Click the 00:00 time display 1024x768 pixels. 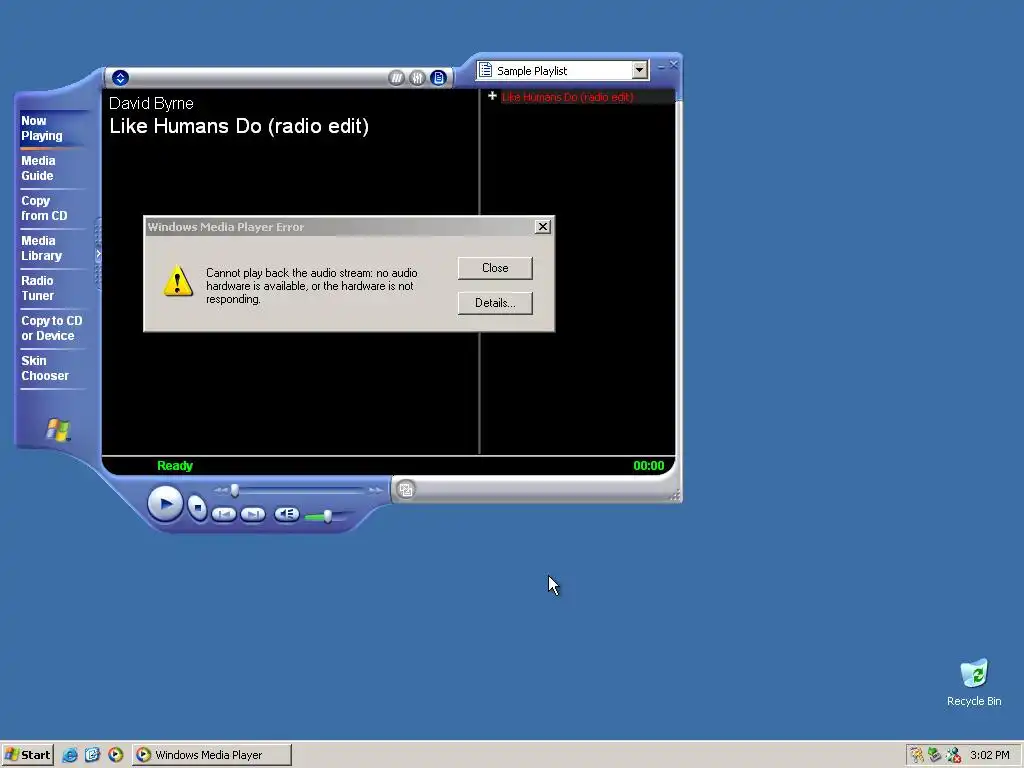(x=648, y=466)
